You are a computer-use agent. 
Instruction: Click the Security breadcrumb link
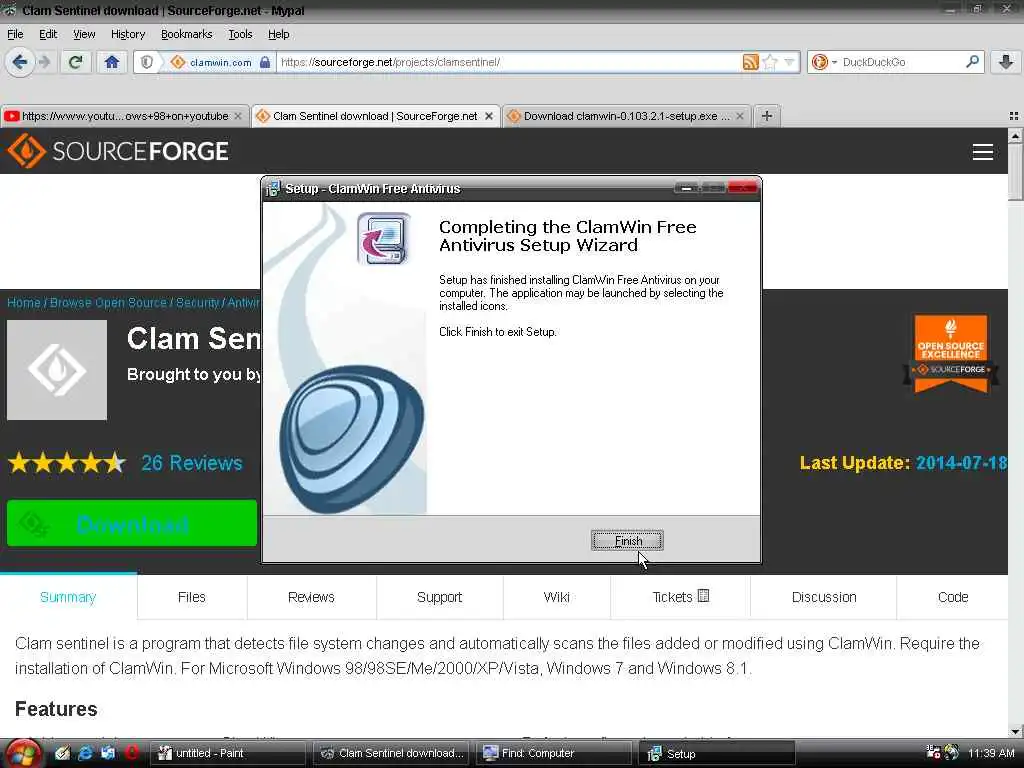pyautogui.click(x=197, y=303)
